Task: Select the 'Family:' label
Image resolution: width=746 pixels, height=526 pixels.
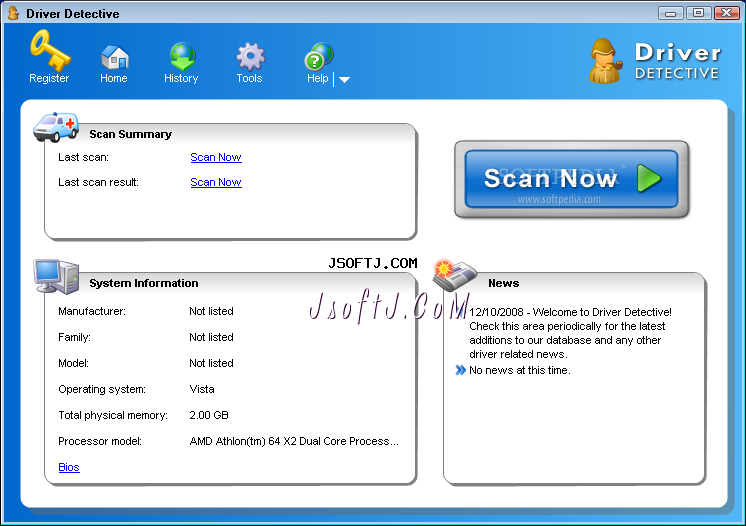Action: pyautogui.click(x=74, y=338)
